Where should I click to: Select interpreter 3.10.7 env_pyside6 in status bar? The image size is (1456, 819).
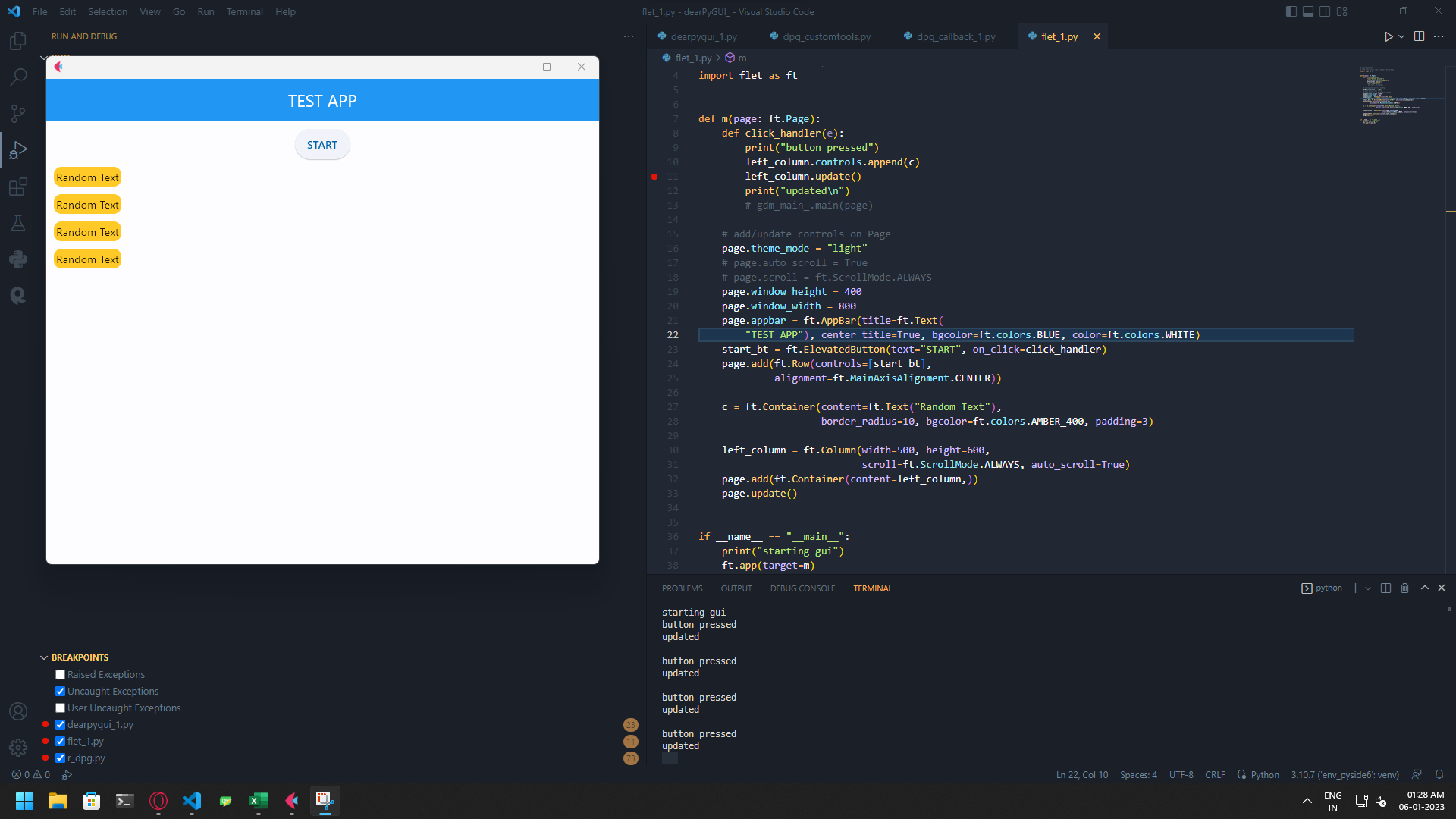click(1345, 775)
